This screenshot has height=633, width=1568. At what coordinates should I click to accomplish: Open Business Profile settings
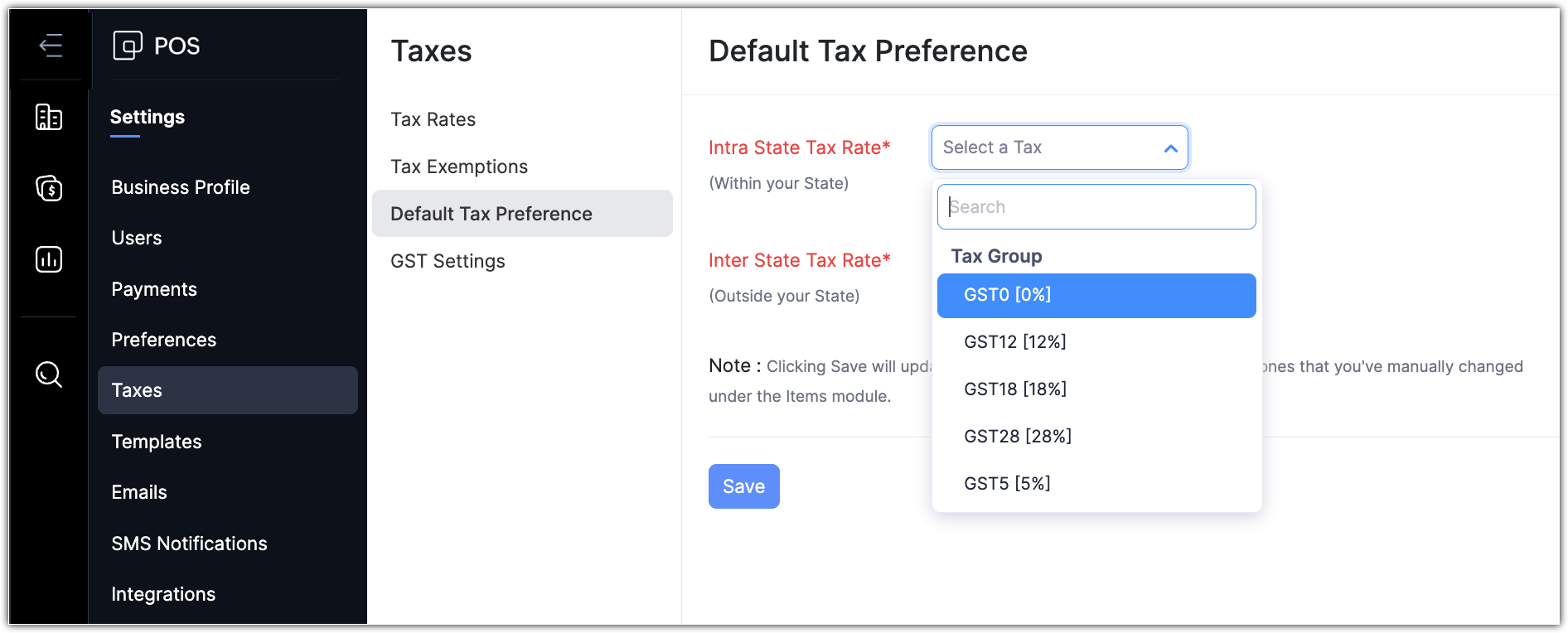(x=181, y=187)
